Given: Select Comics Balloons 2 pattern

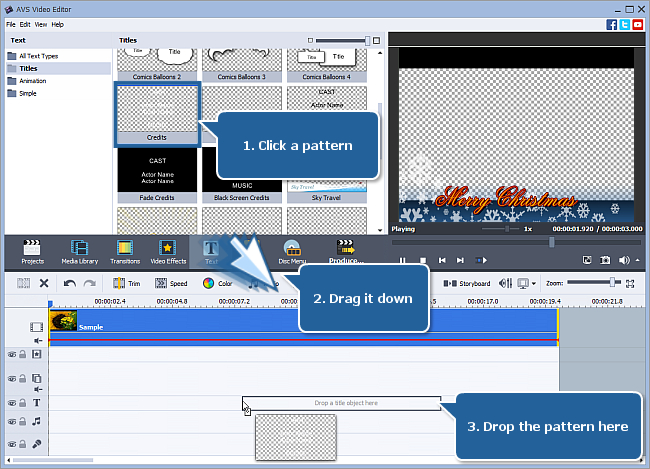Looking at the screenshot, I should (157, 65).
